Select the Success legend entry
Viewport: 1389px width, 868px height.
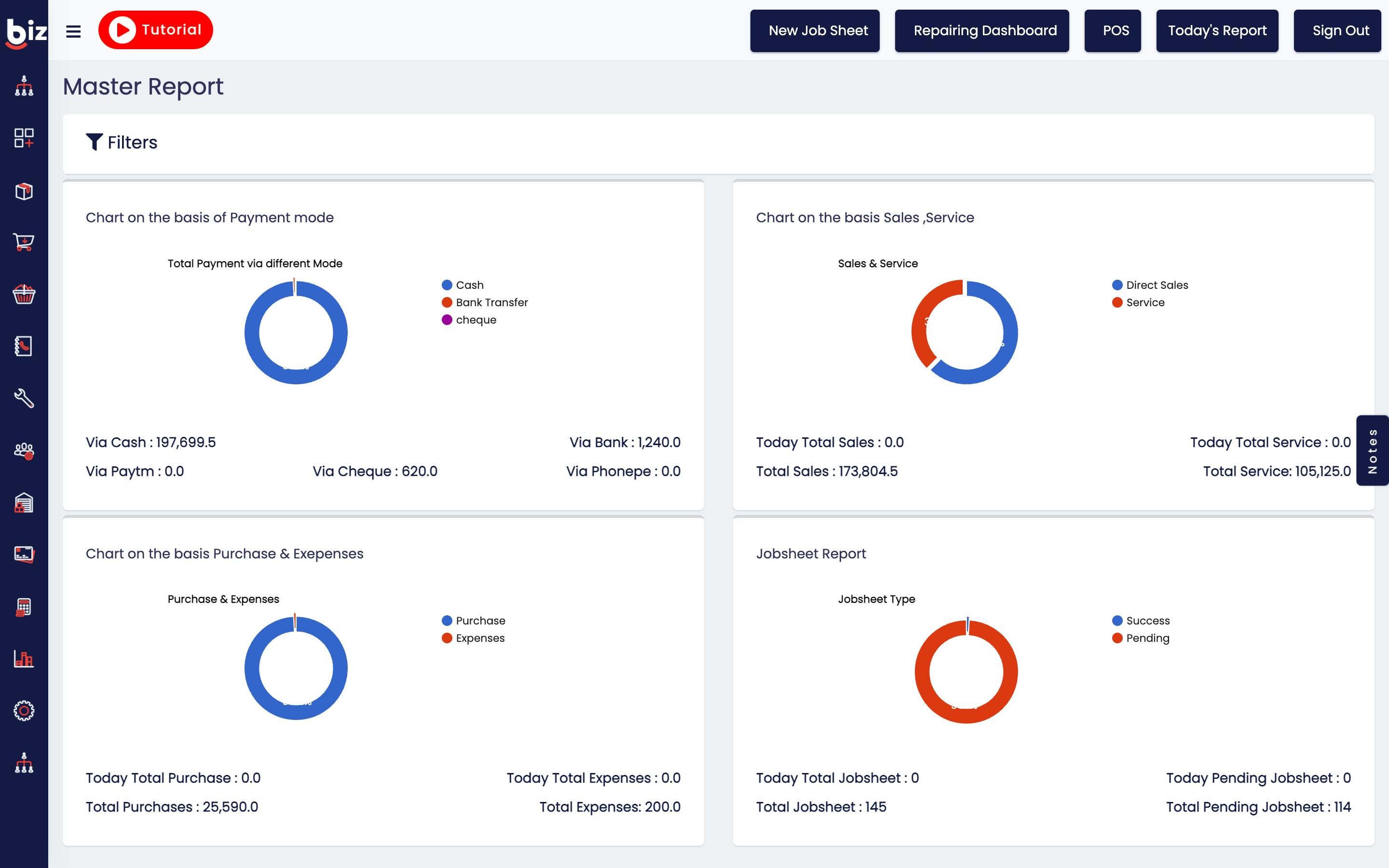tap(1141, 621)
